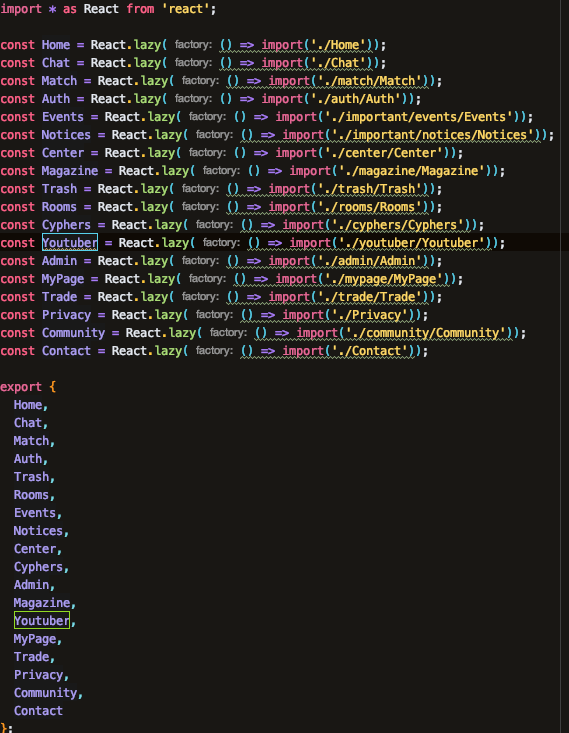569x733 pixels.
Task: Click MyPage in the export list
Action: (35, 639)
